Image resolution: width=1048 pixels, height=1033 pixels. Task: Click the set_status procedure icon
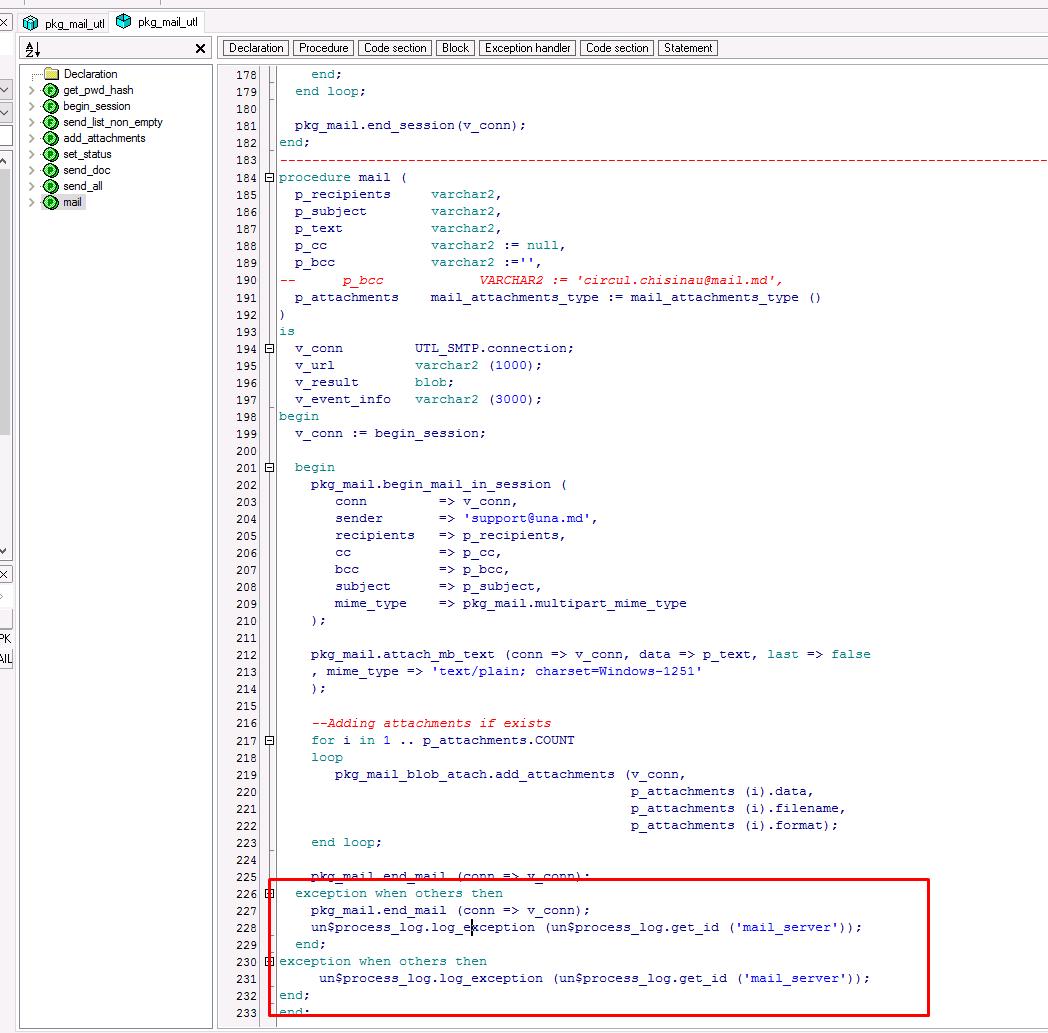click(51, 154)
